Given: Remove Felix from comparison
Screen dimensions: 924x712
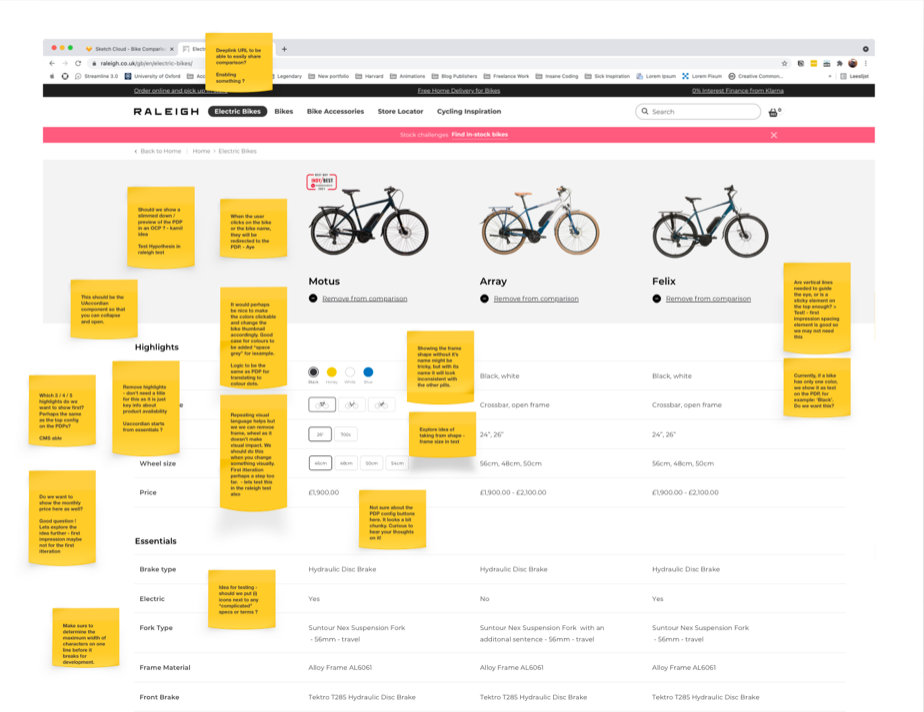Looking at the screenshot, I should [708, 299].
